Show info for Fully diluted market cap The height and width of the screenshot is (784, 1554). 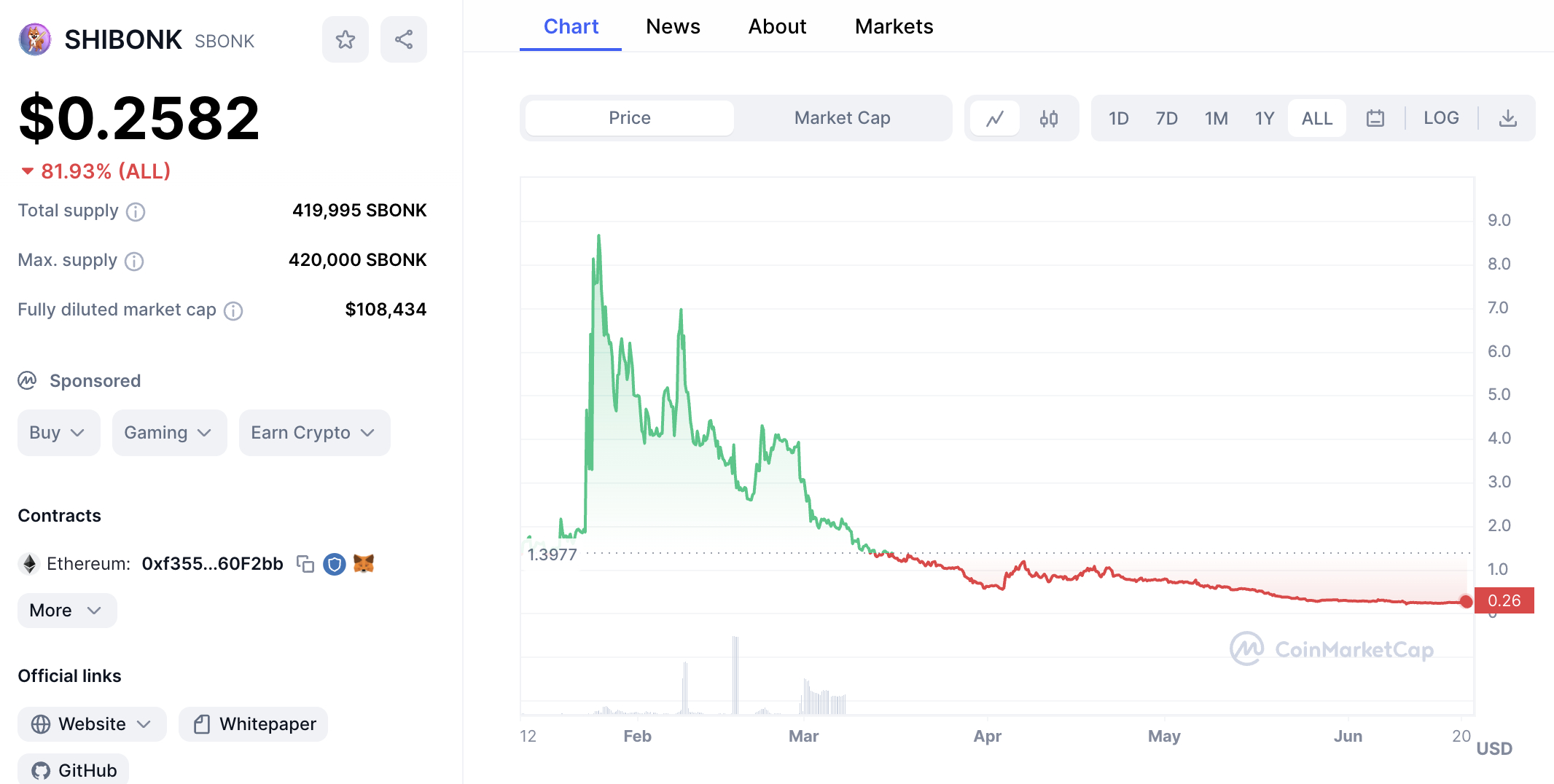[233, 310]
